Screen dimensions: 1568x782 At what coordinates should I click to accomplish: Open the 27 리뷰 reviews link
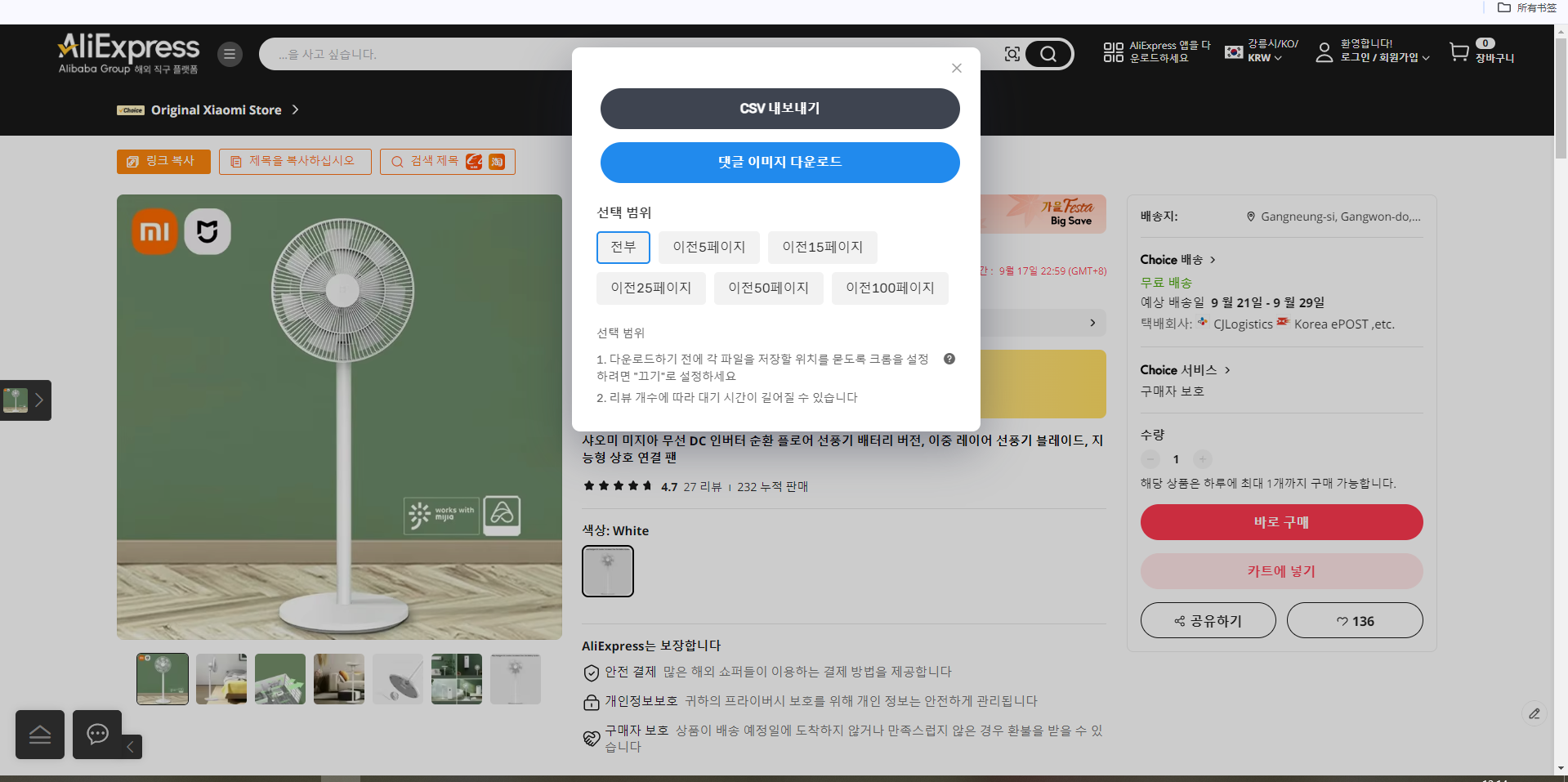coord(703,487)
